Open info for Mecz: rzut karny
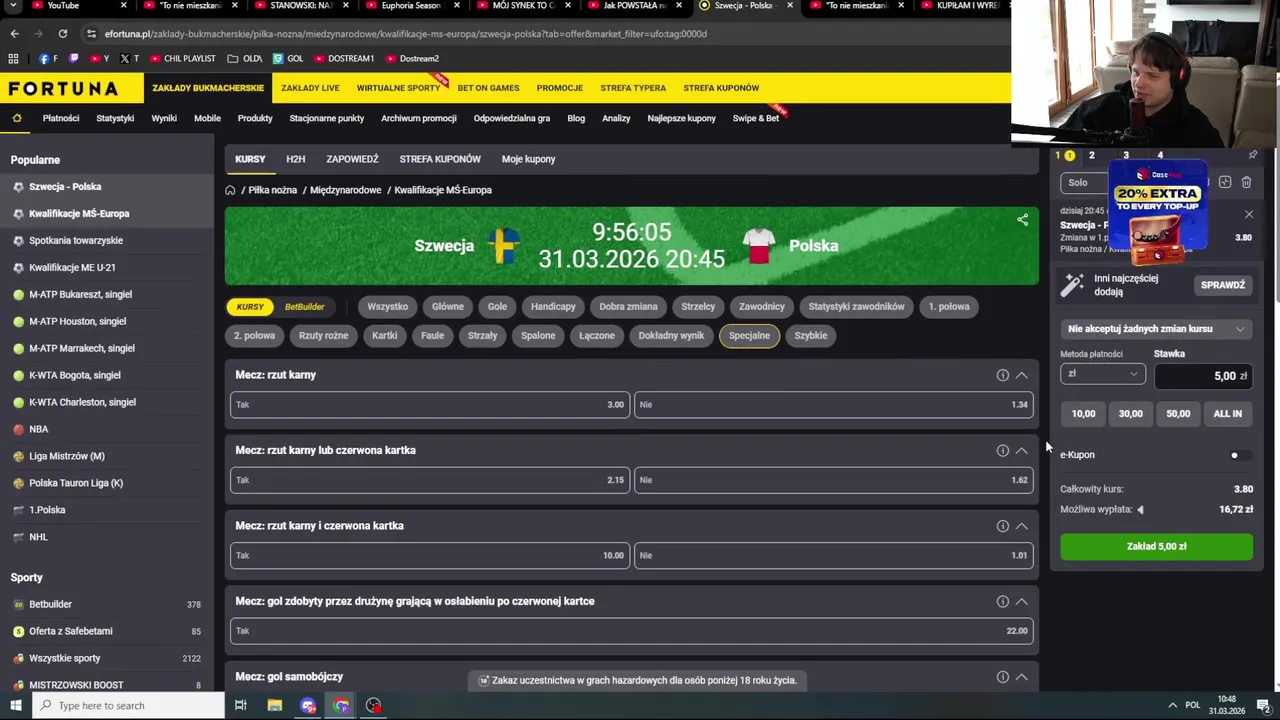This screenshot has width=1280, height=720. click(x=1002, y=375)
